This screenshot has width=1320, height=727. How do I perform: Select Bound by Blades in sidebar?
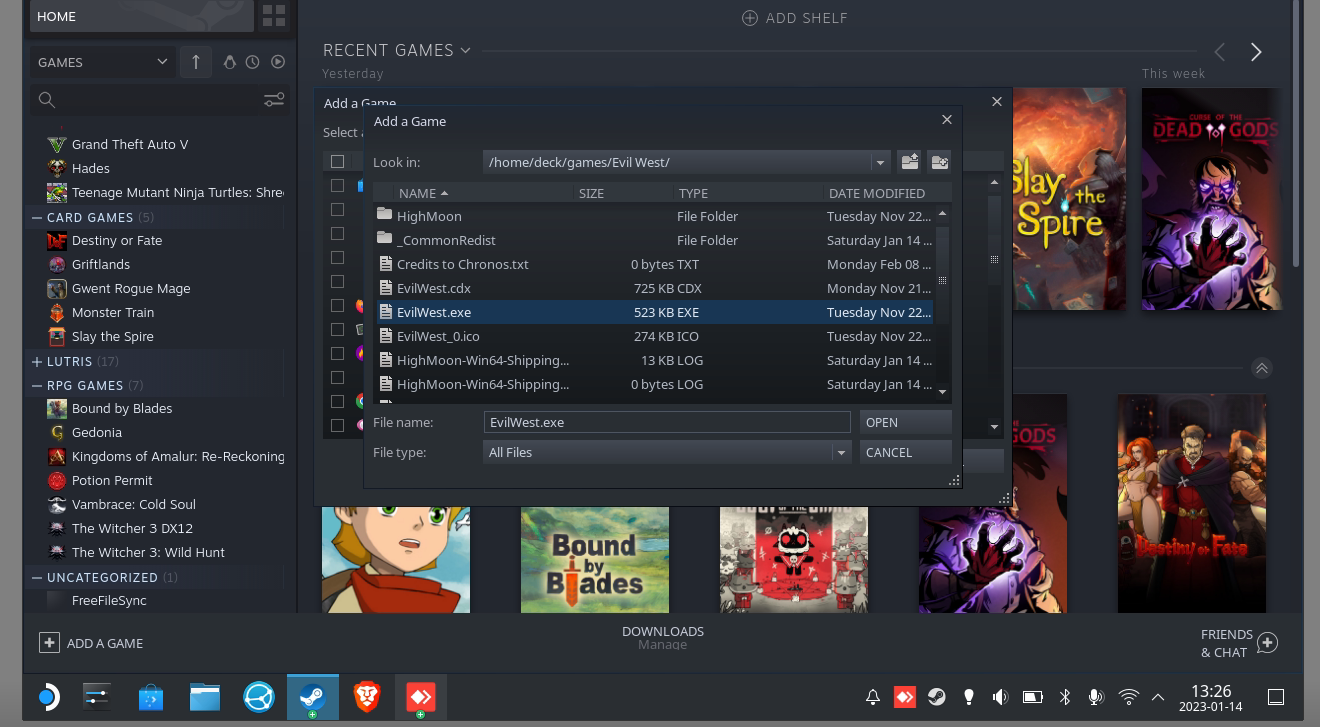pyautogui.click(x=122, y=408)
